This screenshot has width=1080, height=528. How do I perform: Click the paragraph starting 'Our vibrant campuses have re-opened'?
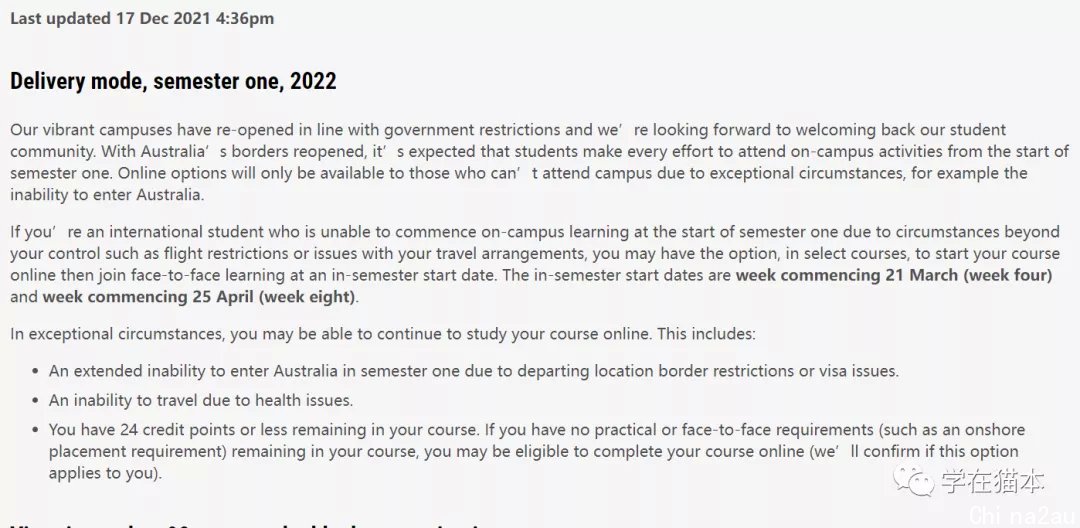click(539, 162)
